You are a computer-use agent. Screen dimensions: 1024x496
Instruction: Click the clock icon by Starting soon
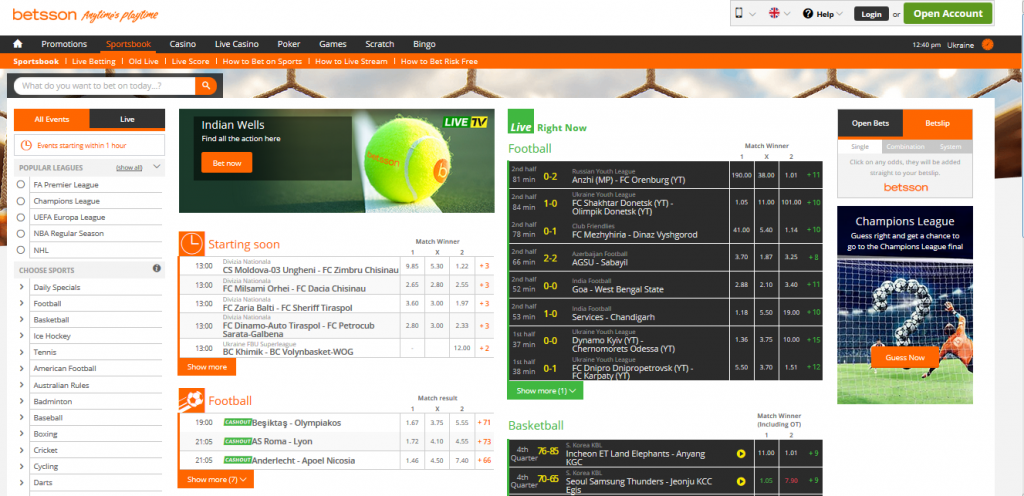pos(191,243)
